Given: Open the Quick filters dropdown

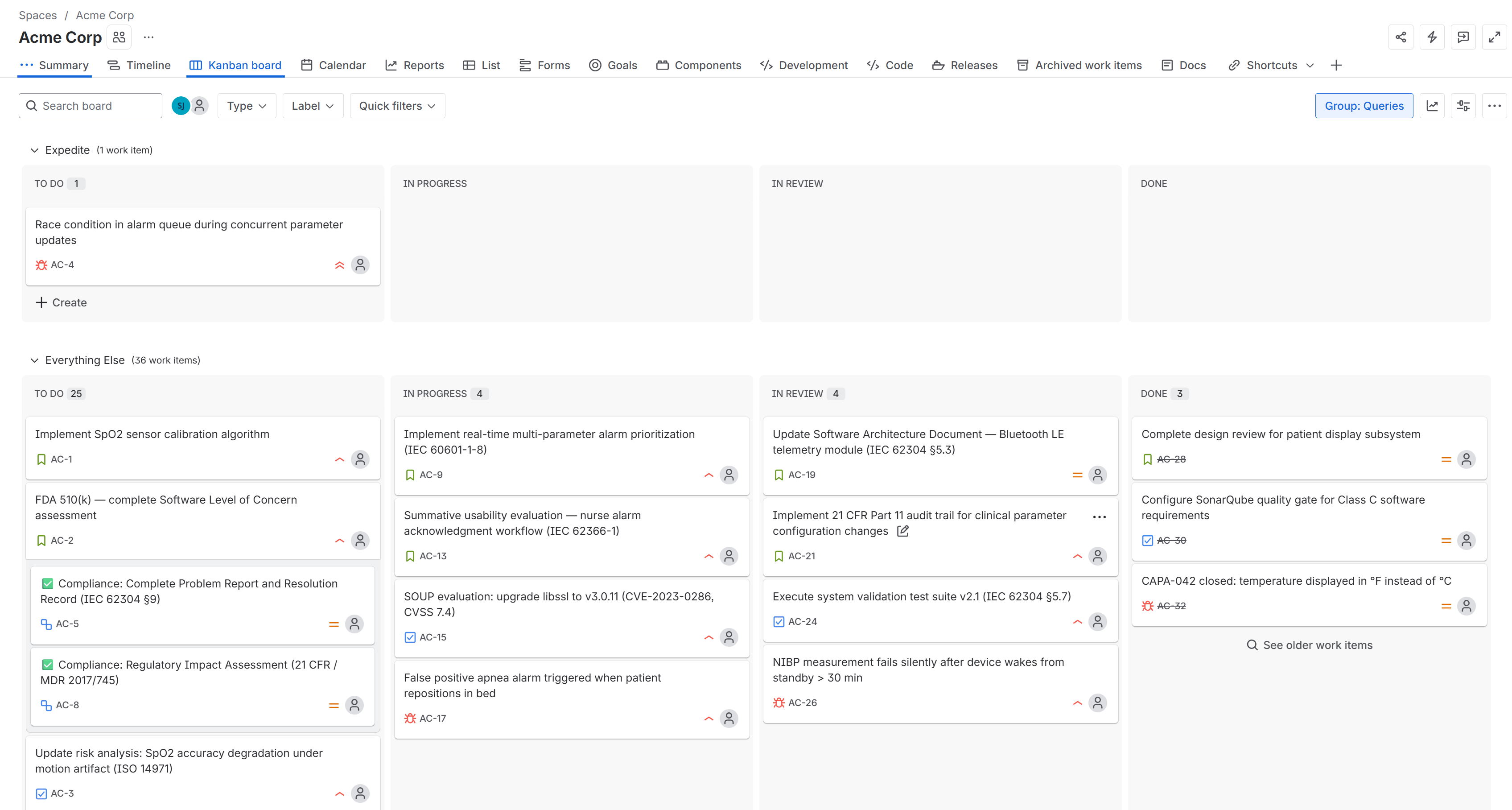Looking at the screenshot, I should [397, 106].
